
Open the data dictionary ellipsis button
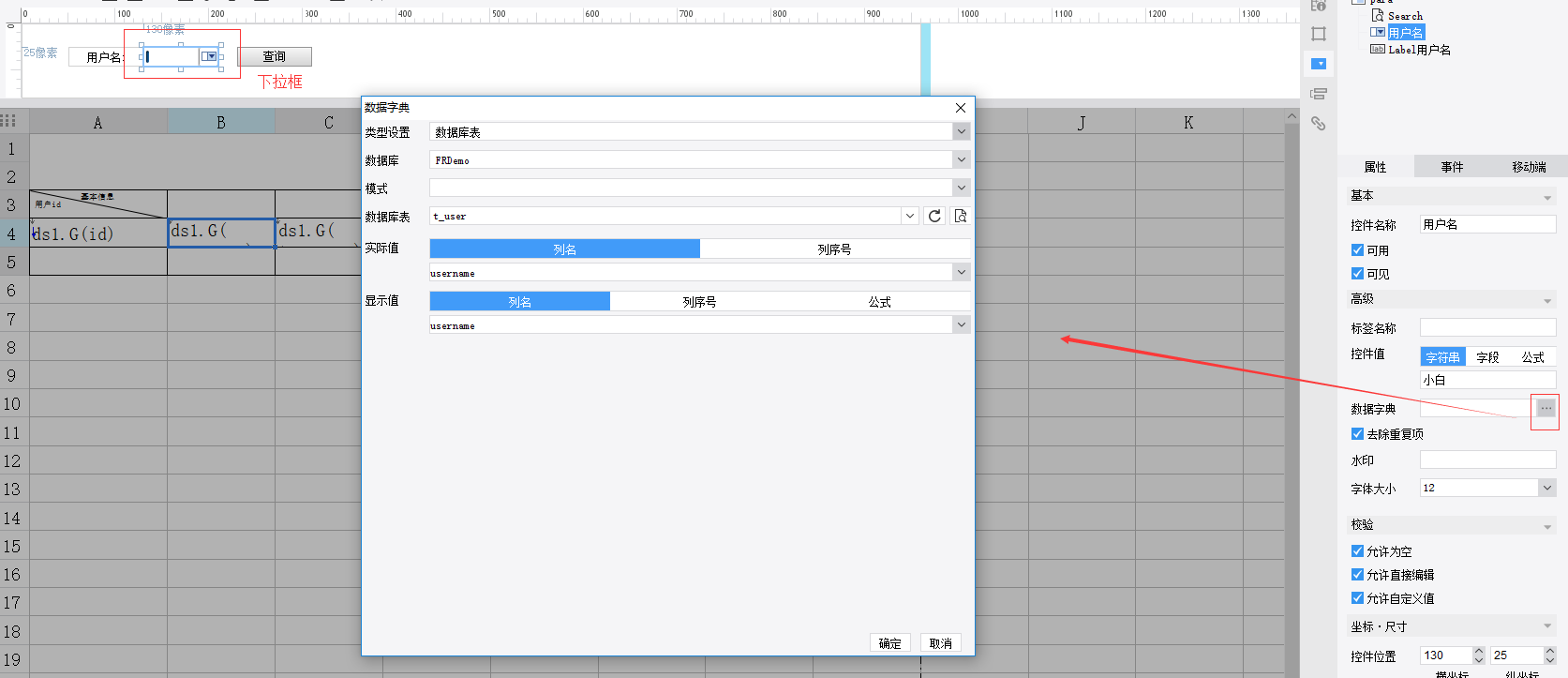[1546, 408]
